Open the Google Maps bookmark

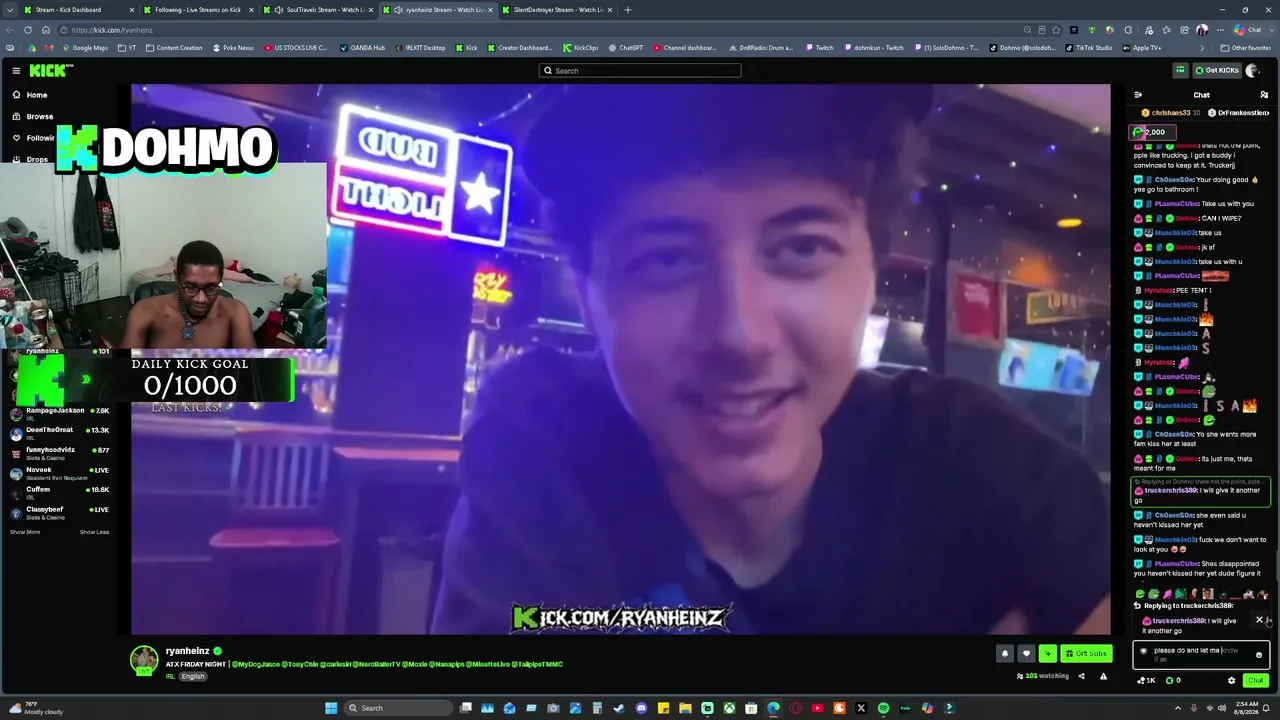pos(84,48)
